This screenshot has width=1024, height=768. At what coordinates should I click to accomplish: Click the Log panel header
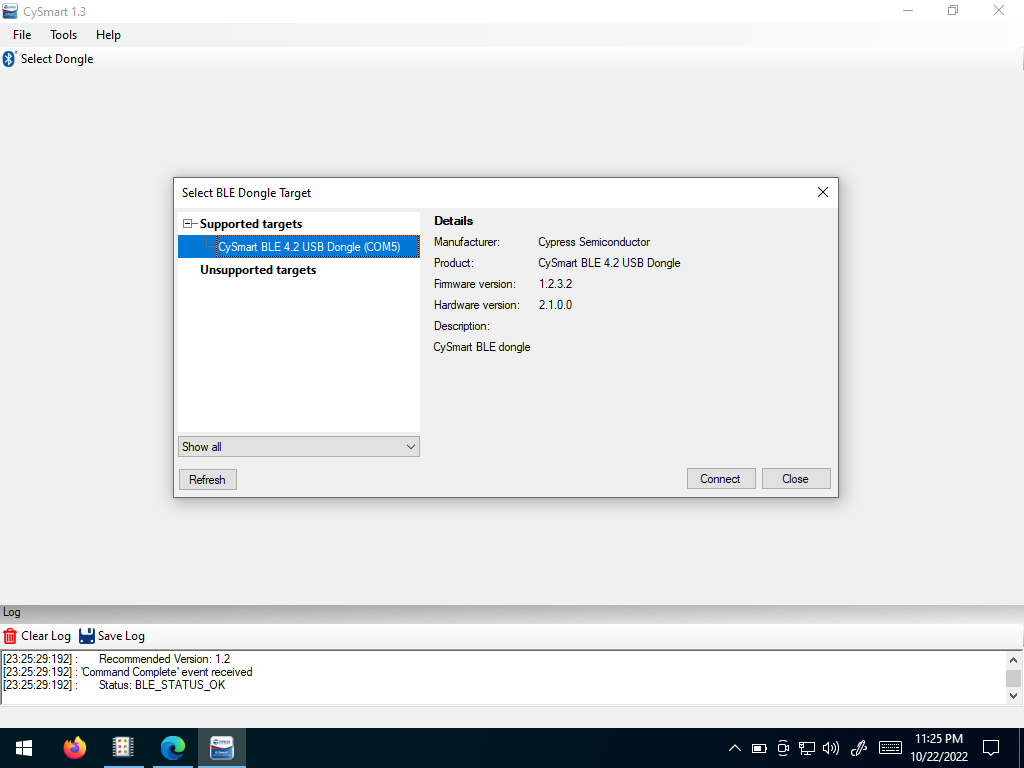[12, 613]
